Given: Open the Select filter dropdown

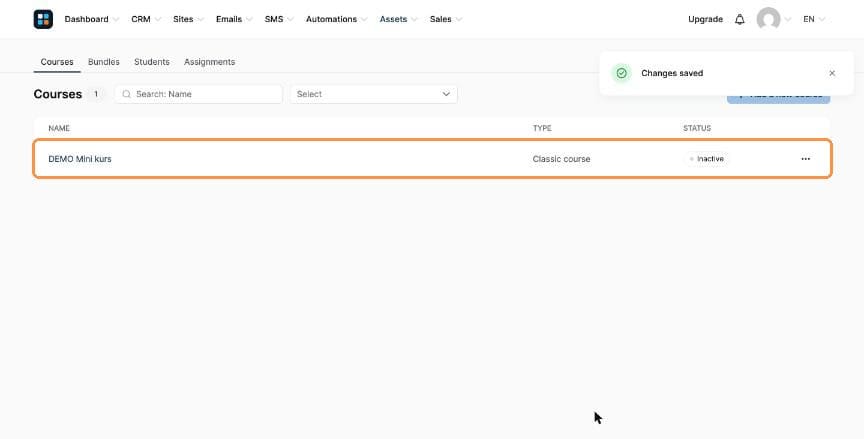Looking at the screenshot, I should click(374, 94).
